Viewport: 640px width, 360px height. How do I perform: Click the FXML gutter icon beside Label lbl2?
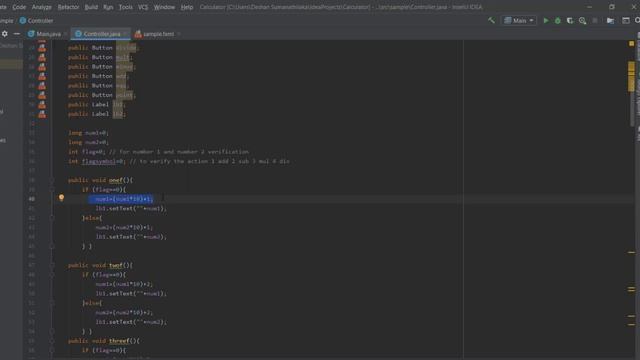(x=42, y=114)
